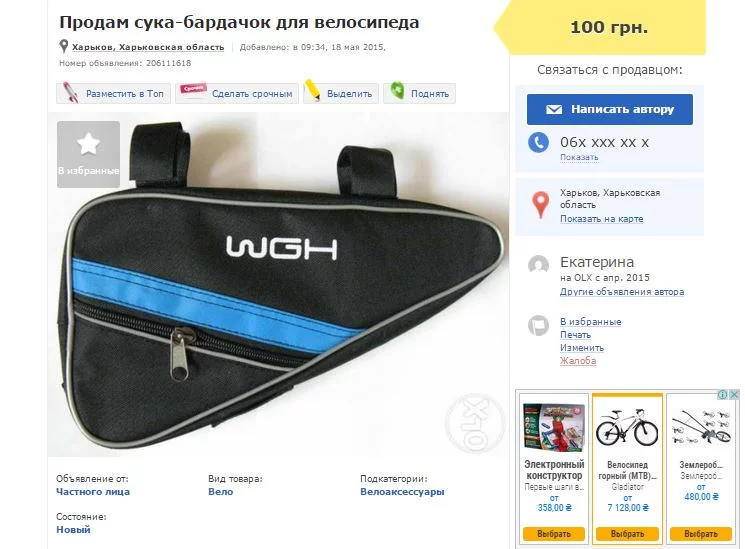Click Выбрать under the Gladiator bicycle ad
Image resolution: width=745 pixels, height=549 pixels.
(x=627, y=534)
